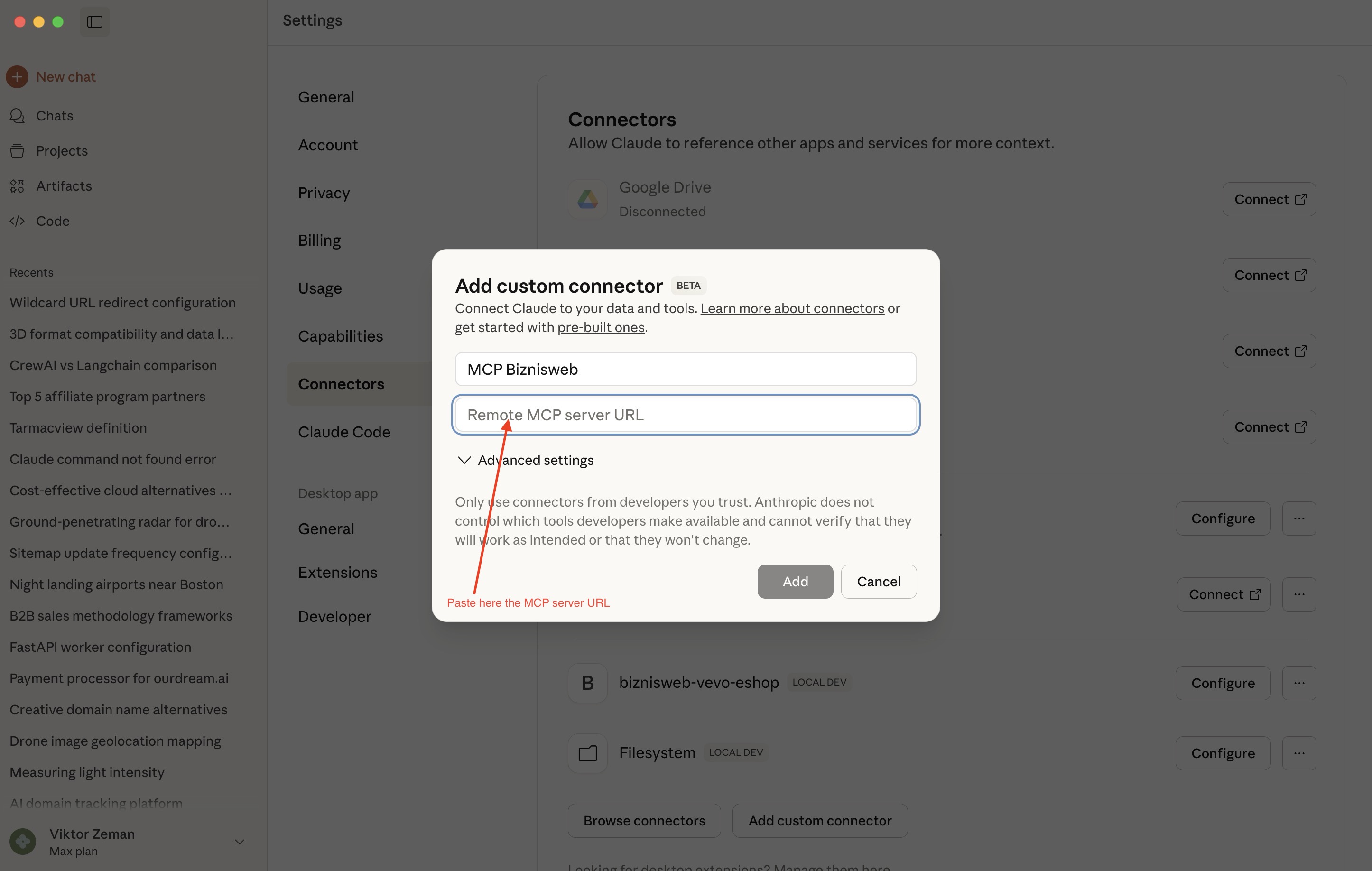Open the Code section icon

[x=17, y=221]
